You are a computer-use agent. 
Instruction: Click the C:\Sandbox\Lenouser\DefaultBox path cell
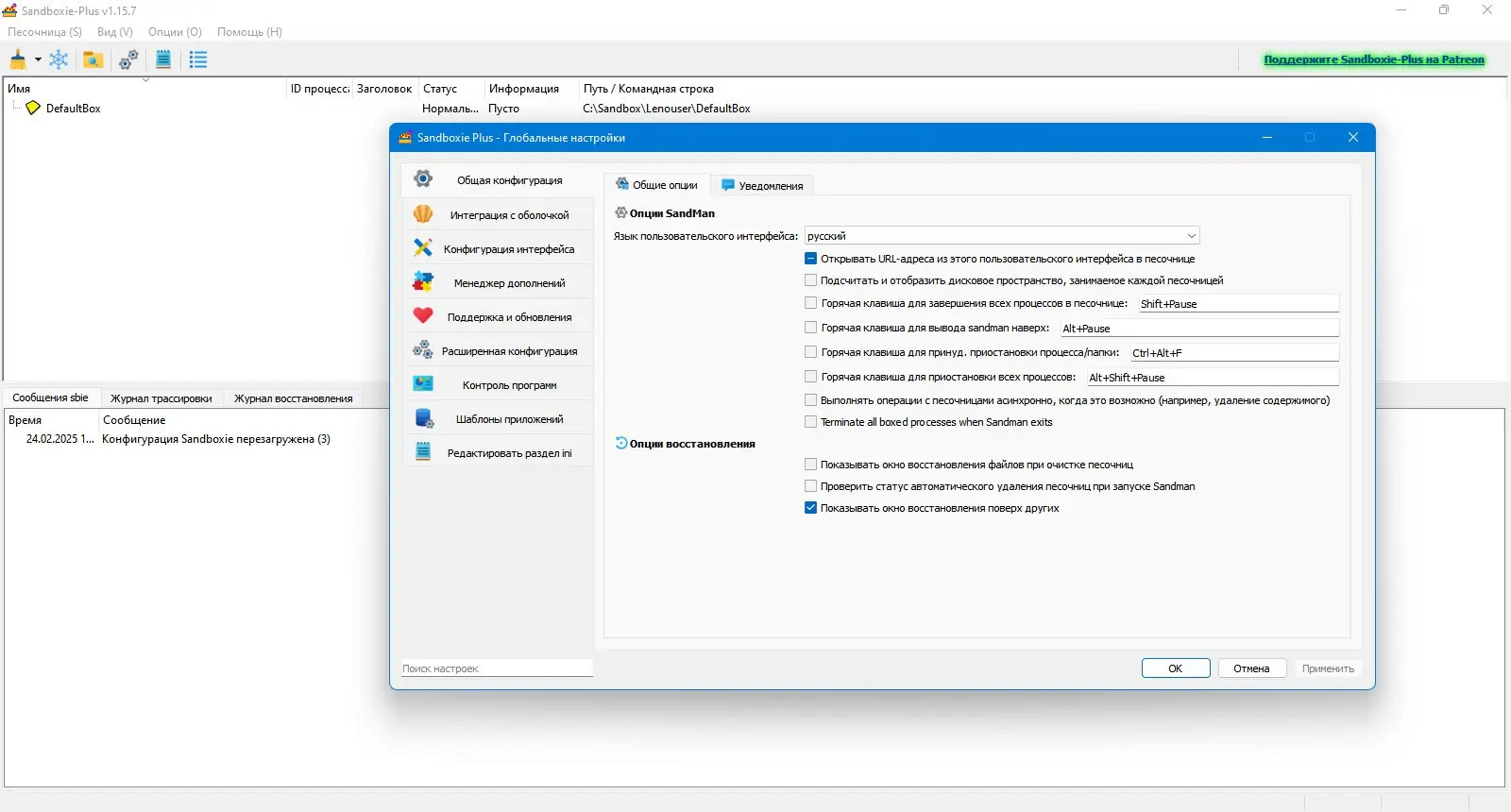click(667, 109)
